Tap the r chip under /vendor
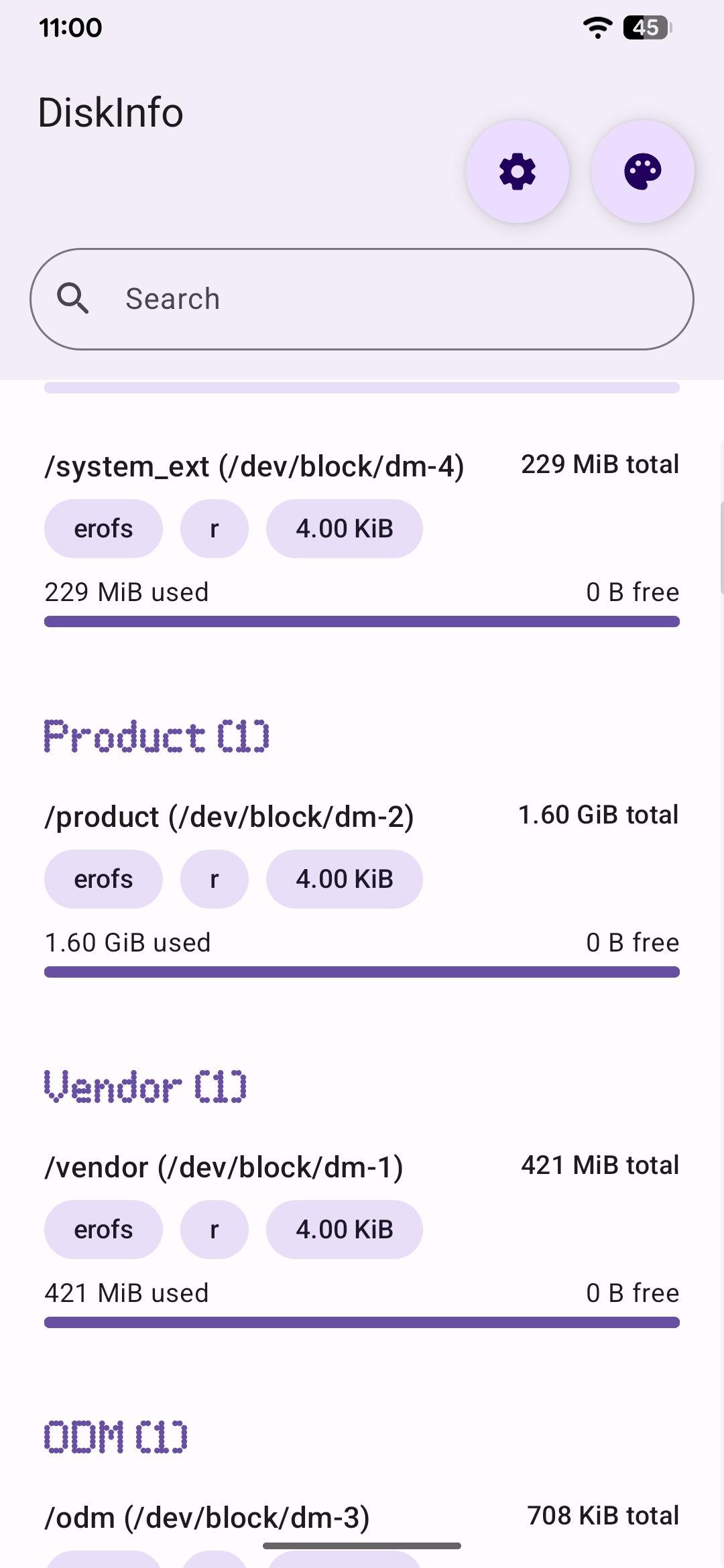 [x=215, y=1230]
